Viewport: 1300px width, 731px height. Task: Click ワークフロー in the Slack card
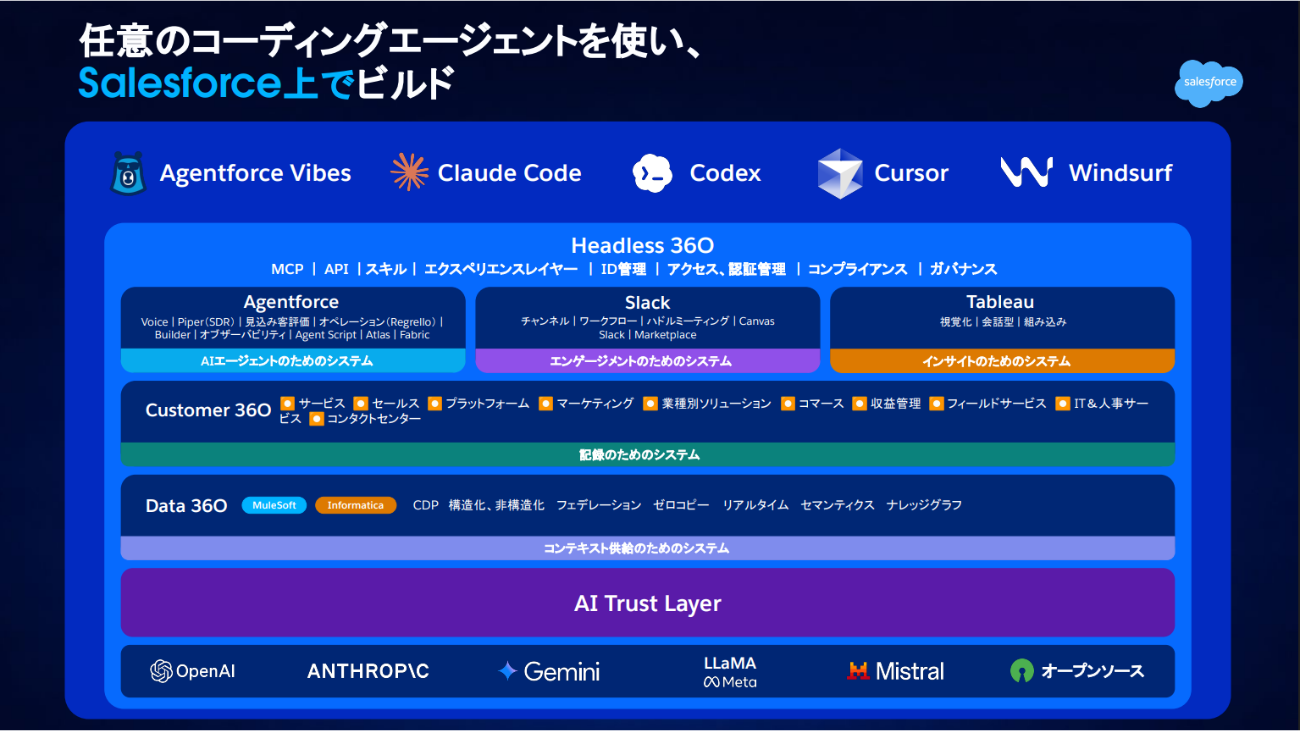point(608,322)
